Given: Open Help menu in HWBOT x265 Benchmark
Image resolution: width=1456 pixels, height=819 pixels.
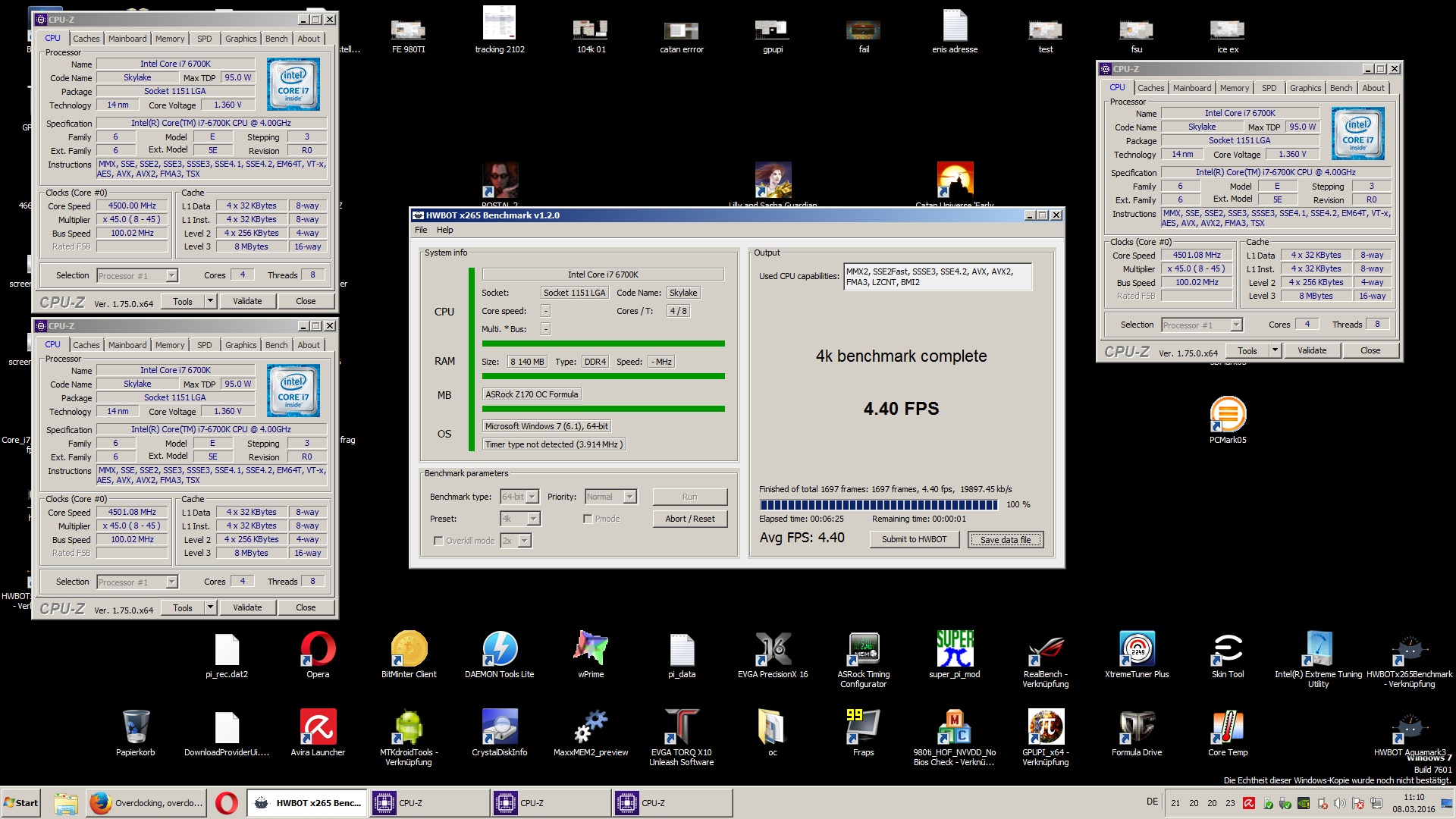Looking at the screenshot, I should 445,230.
